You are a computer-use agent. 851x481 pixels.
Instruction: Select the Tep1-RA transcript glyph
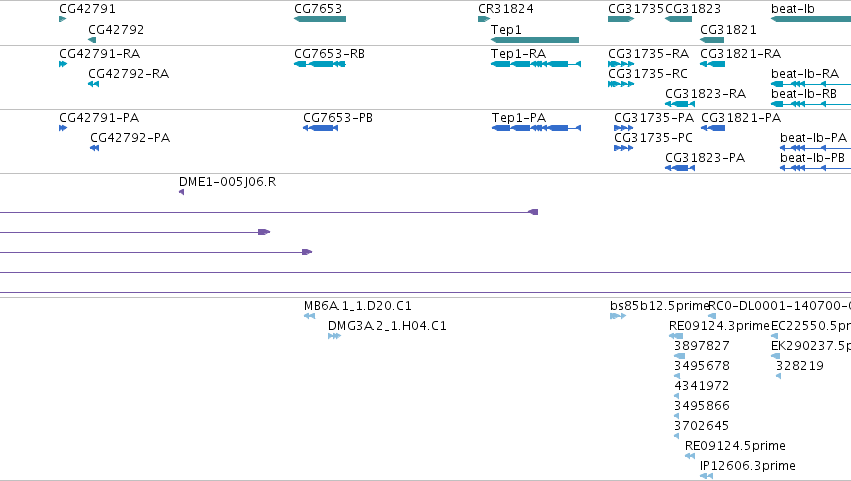click(536, 64)
